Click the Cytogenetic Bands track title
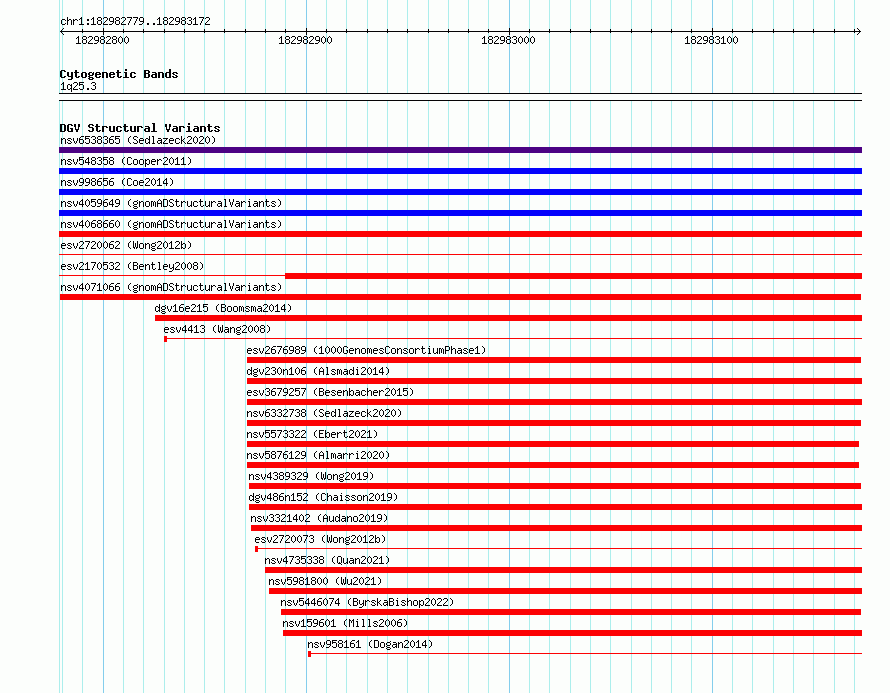 pyautogui.click(x=119, y=74)
